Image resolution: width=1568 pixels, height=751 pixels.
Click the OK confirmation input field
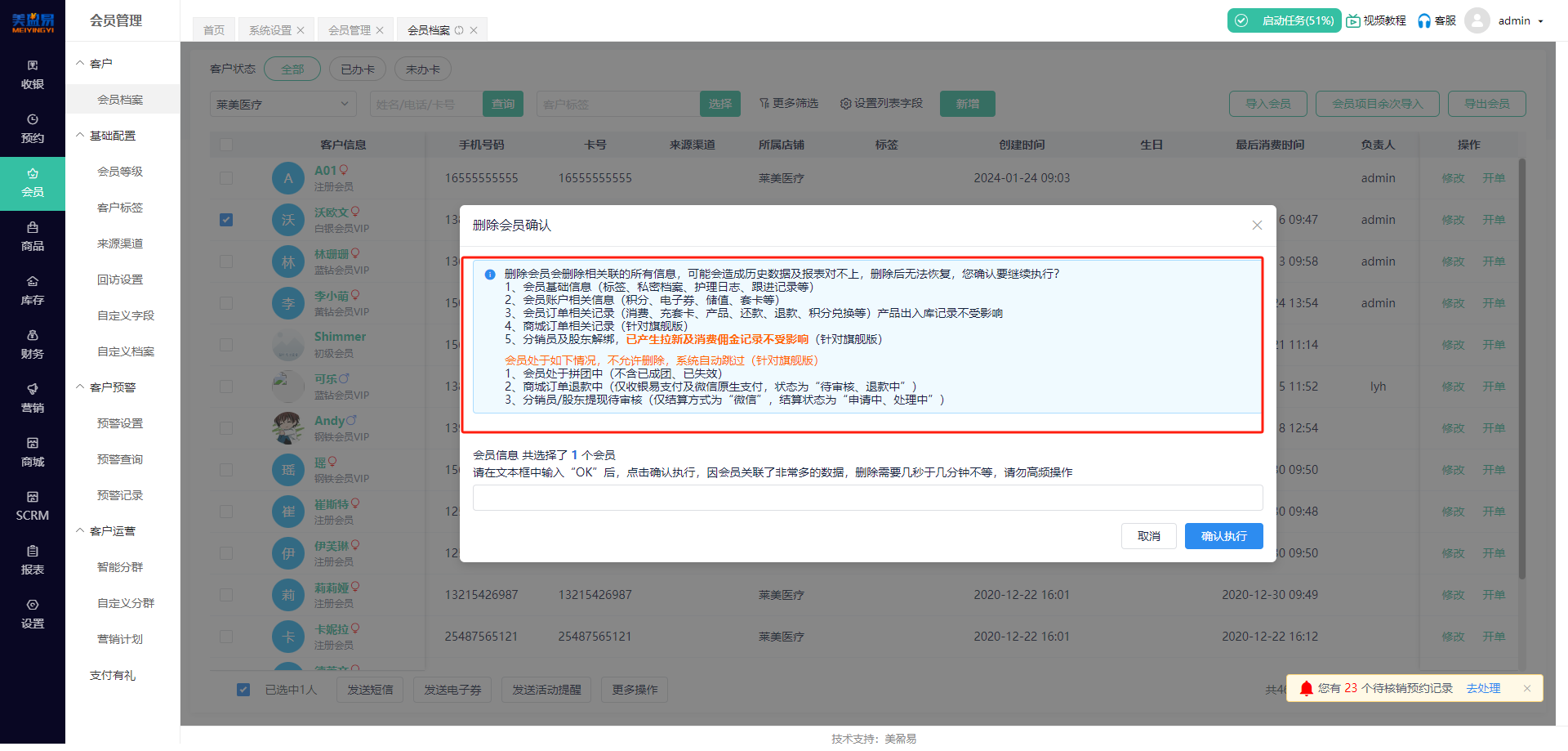(x=867, y=498)
